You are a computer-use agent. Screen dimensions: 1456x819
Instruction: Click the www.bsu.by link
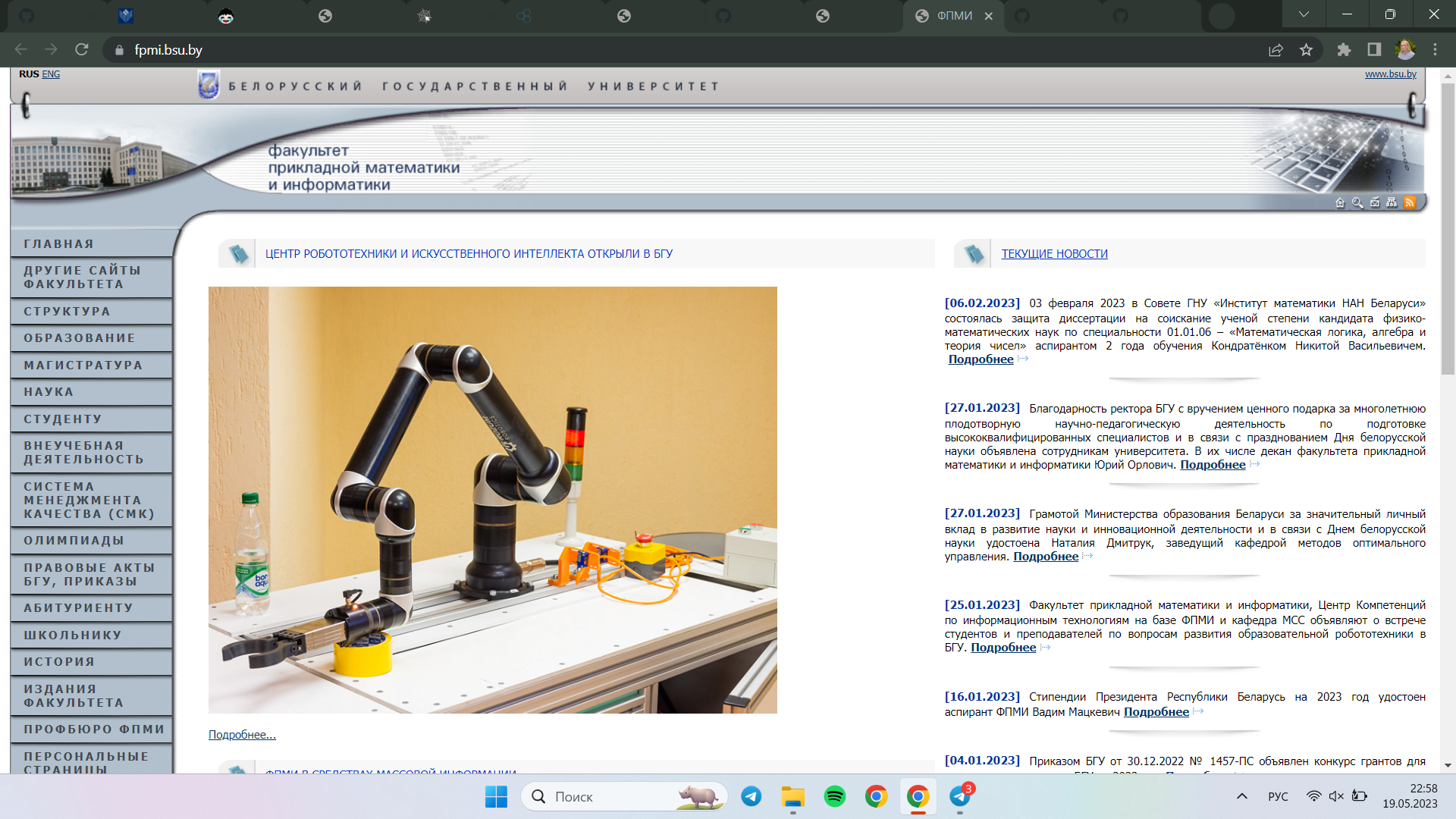coord(1390,74)
